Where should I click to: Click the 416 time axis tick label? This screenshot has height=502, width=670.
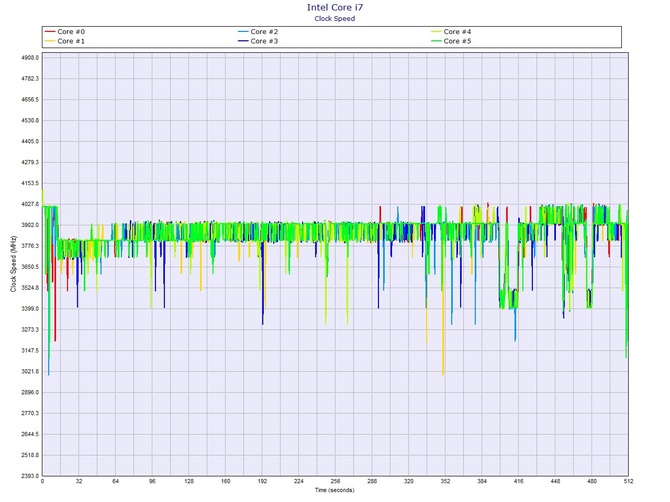pos(518,481)
